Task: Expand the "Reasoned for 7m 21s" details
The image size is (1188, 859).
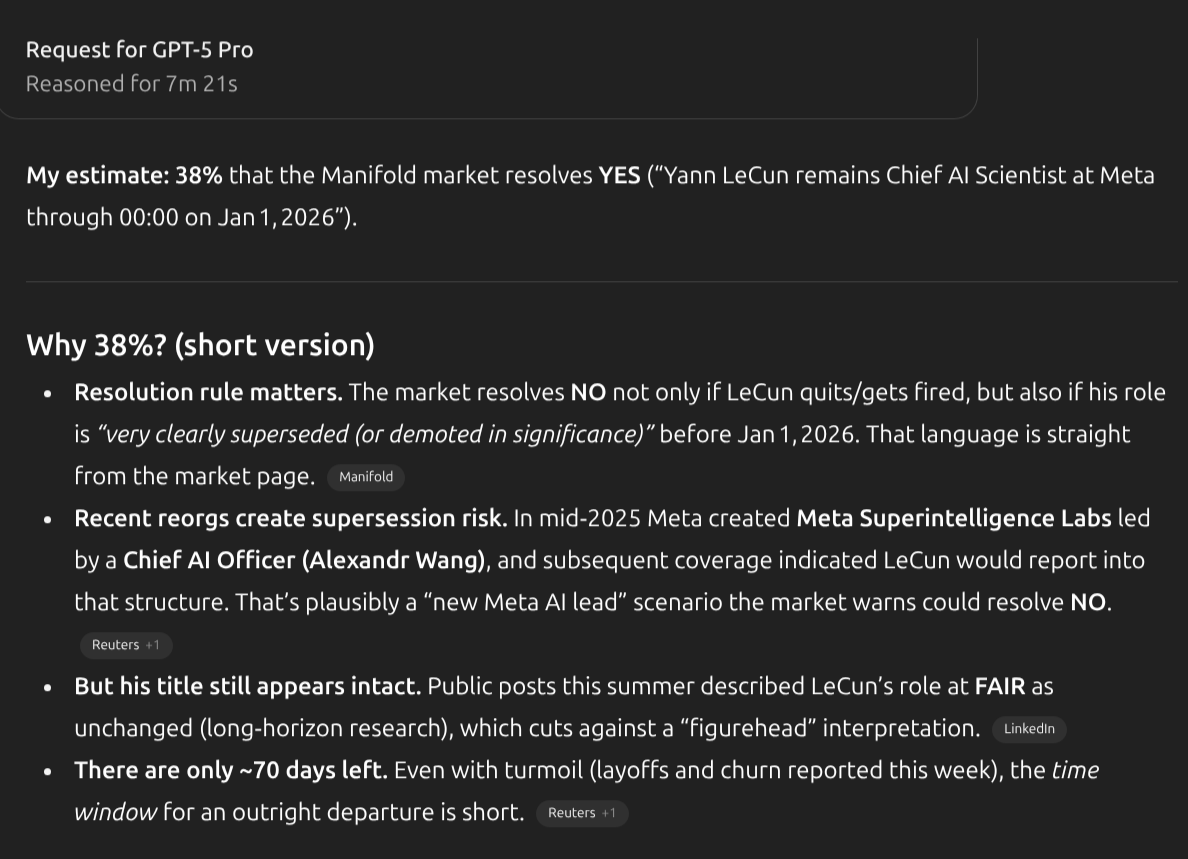Action: (131, 84)
